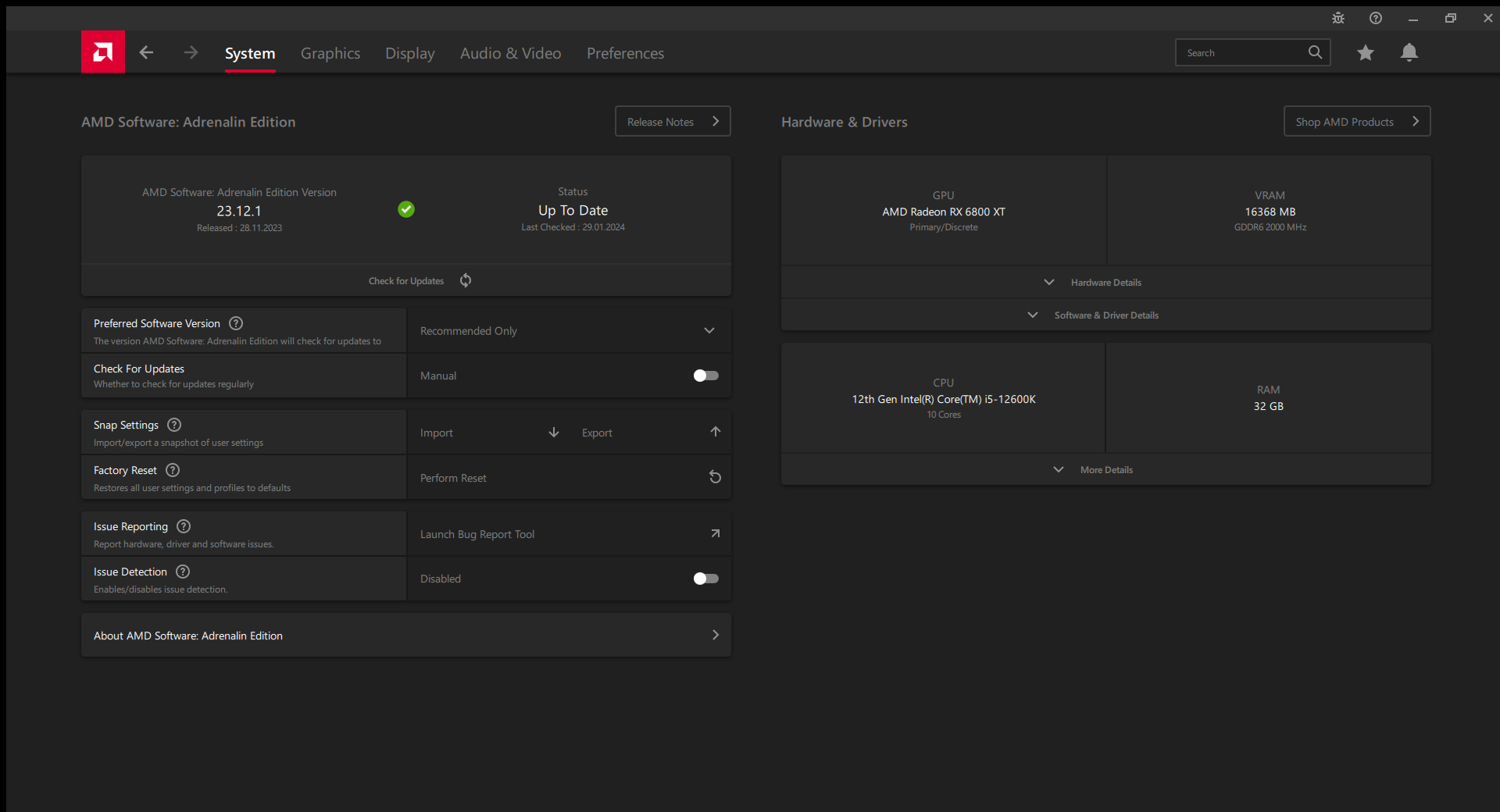Click the 10 Cores text
The image size is (1500, 812).
coord(944,415)
